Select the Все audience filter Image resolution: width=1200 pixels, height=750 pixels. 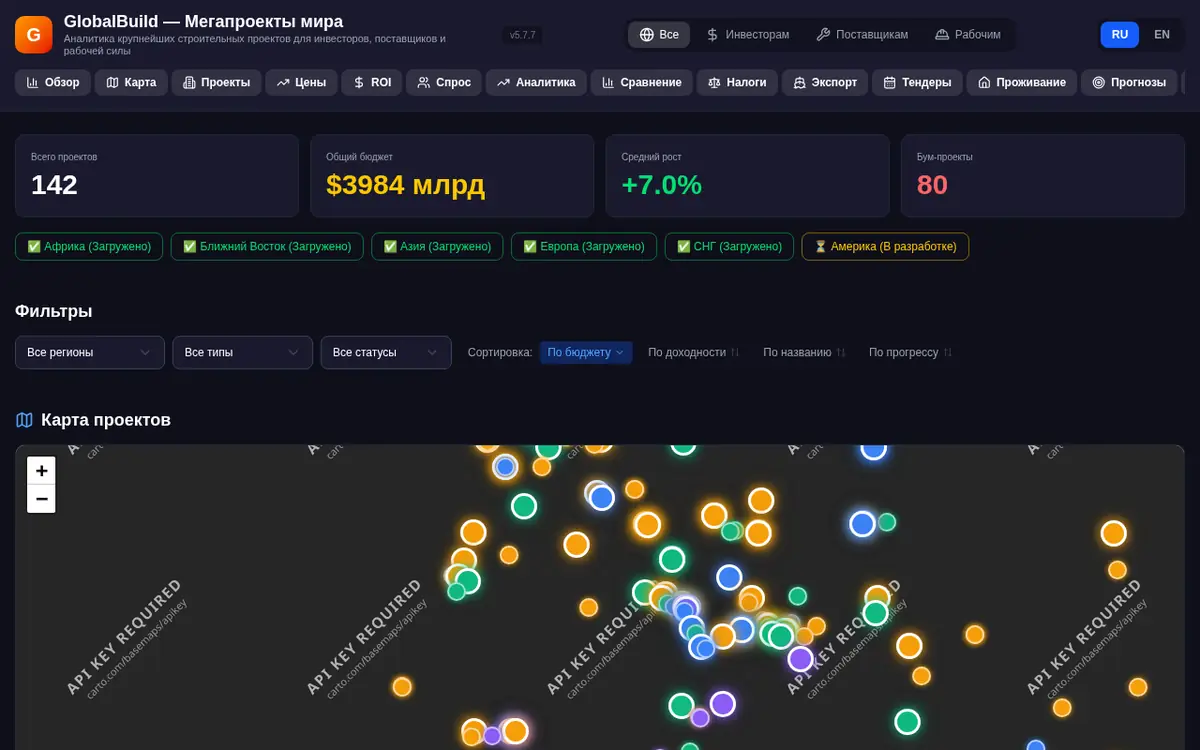tap(659, 34)
